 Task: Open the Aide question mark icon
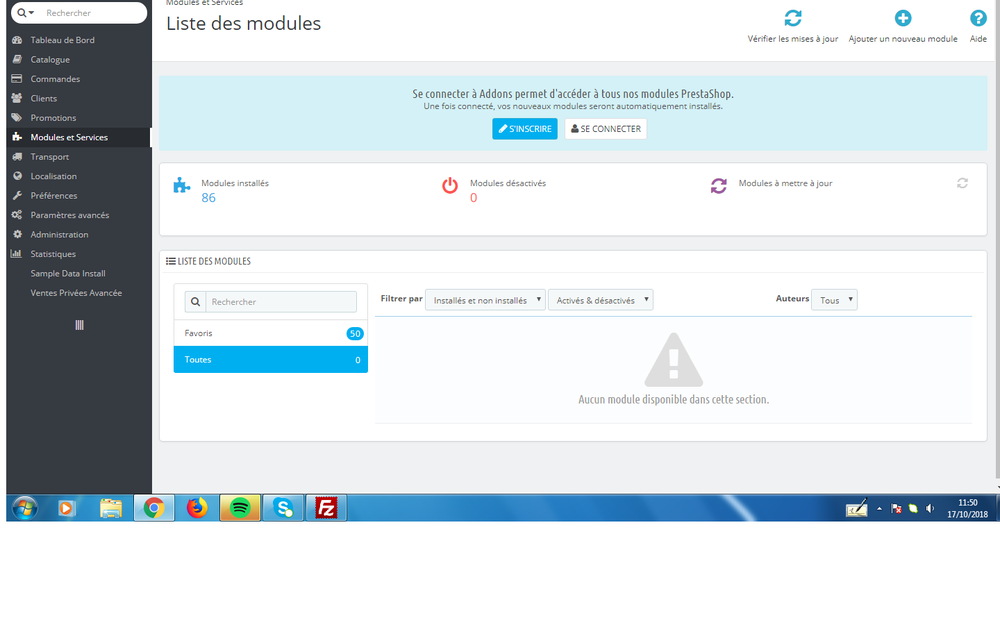(978, 18)
